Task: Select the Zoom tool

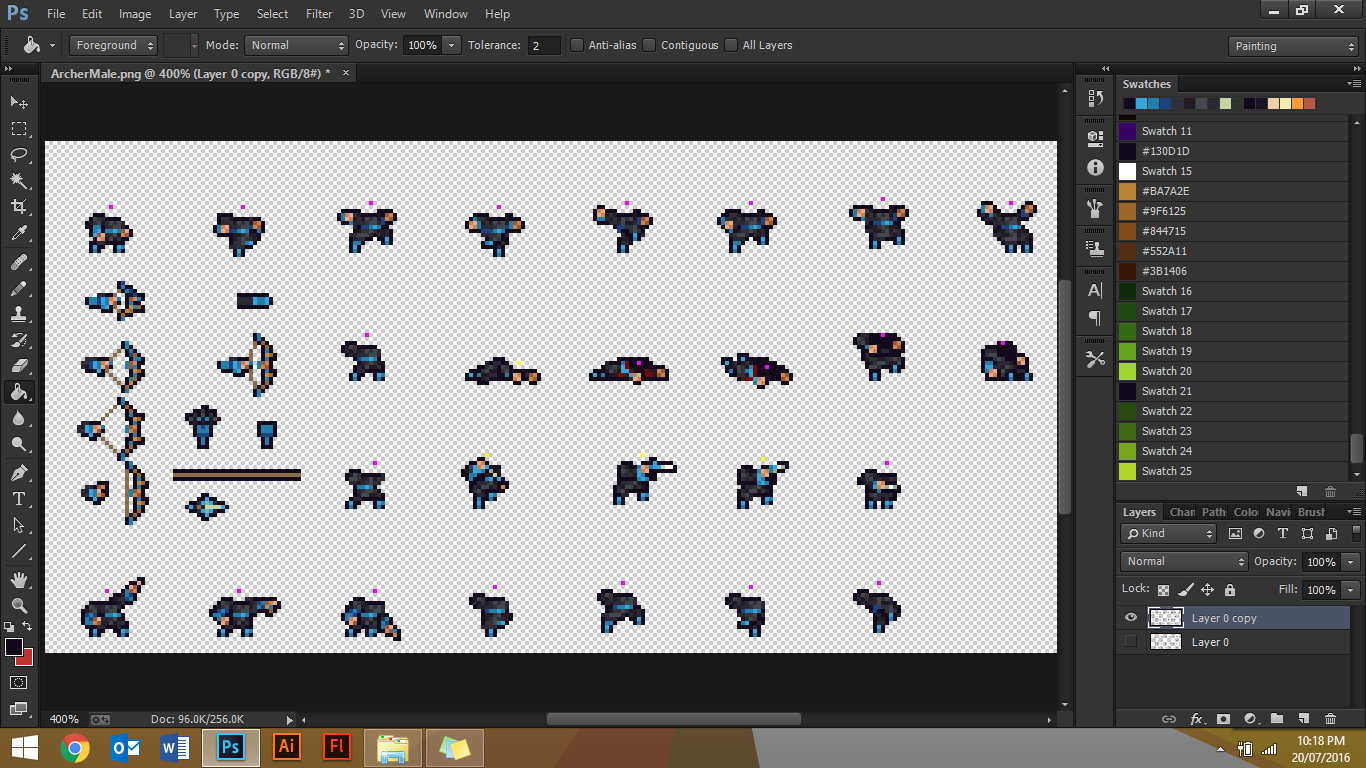Action: pyautogui.click(x=19, y=606)
